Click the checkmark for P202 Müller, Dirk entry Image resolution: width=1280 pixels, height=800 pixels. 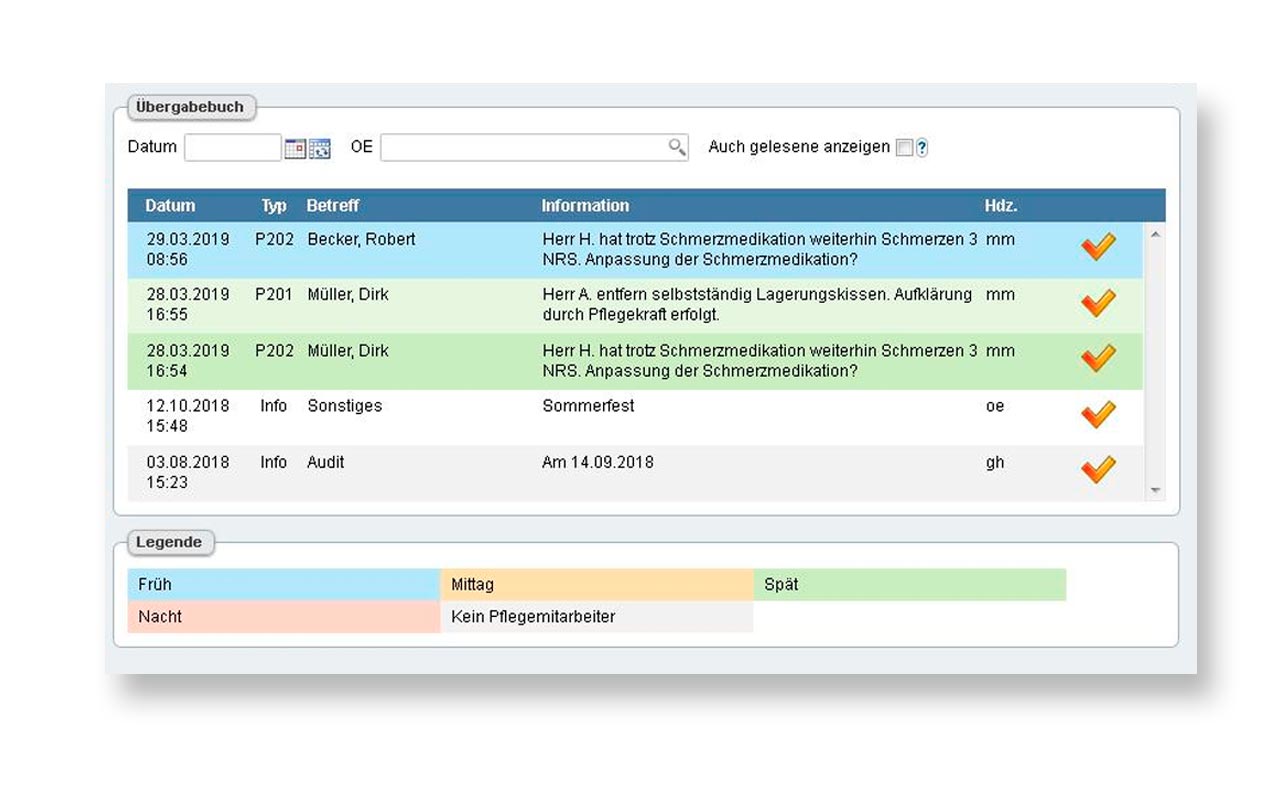(1098, 358)
